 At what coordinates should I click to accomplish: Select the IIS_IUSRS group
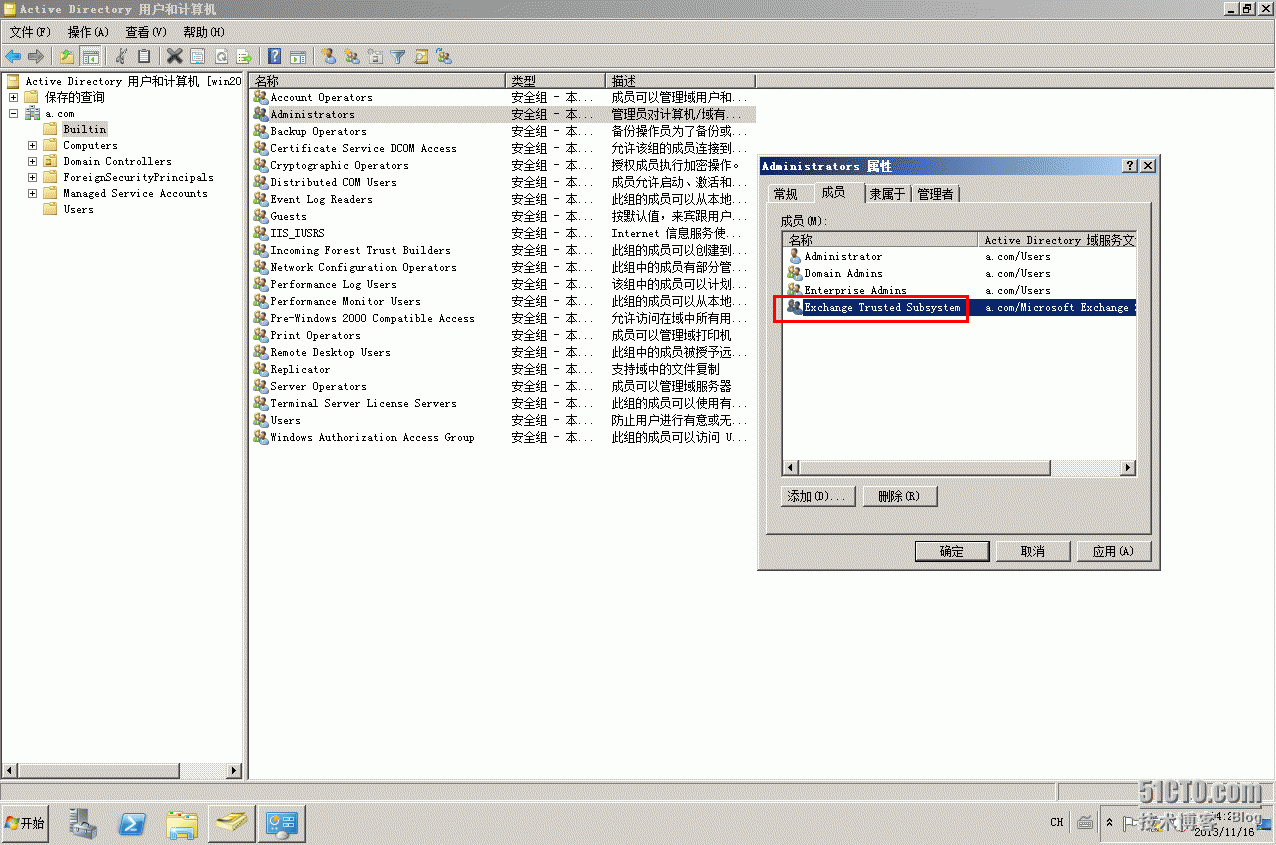pyautogui.click(x=297, y=233)
